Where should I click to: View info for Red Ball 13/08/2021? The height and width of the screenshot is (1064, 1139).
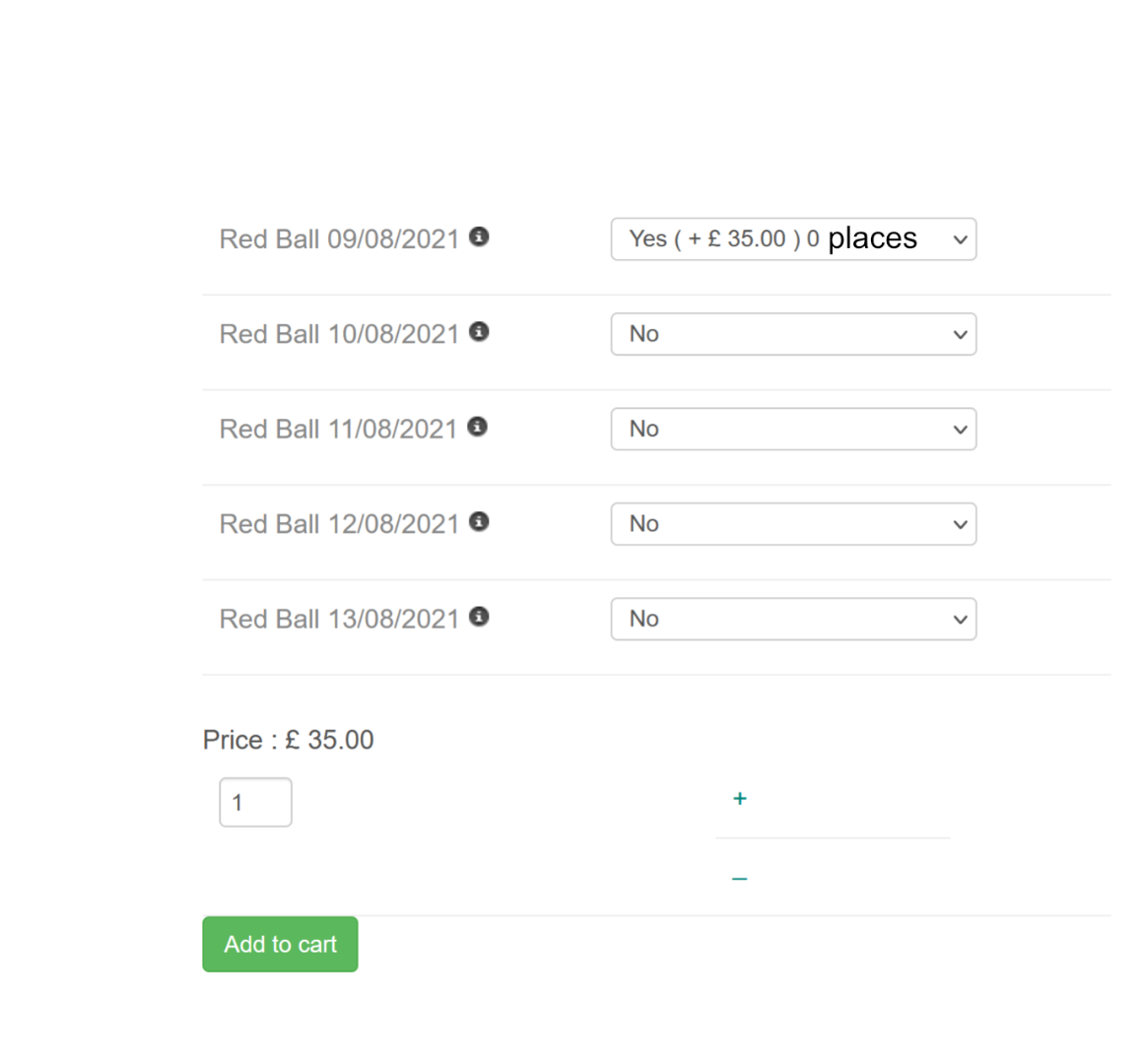(x=479, y=617)
